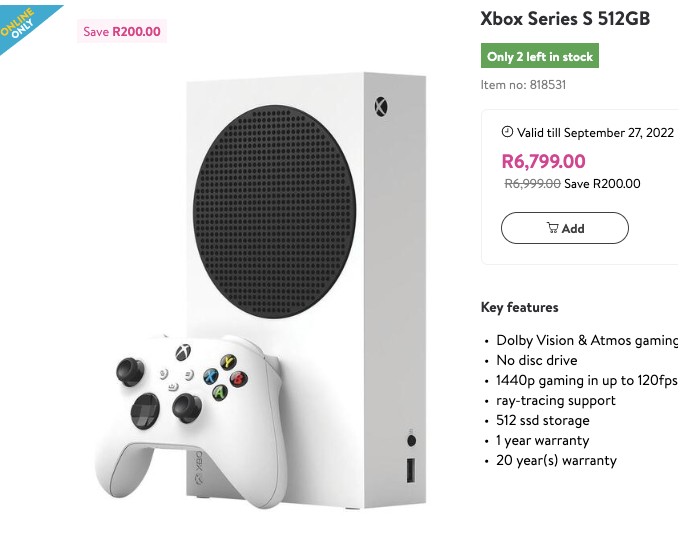The width and height of the screenshot is (682, 535).
Task: Click the USB port on the console front
Action: click(409, 468)
